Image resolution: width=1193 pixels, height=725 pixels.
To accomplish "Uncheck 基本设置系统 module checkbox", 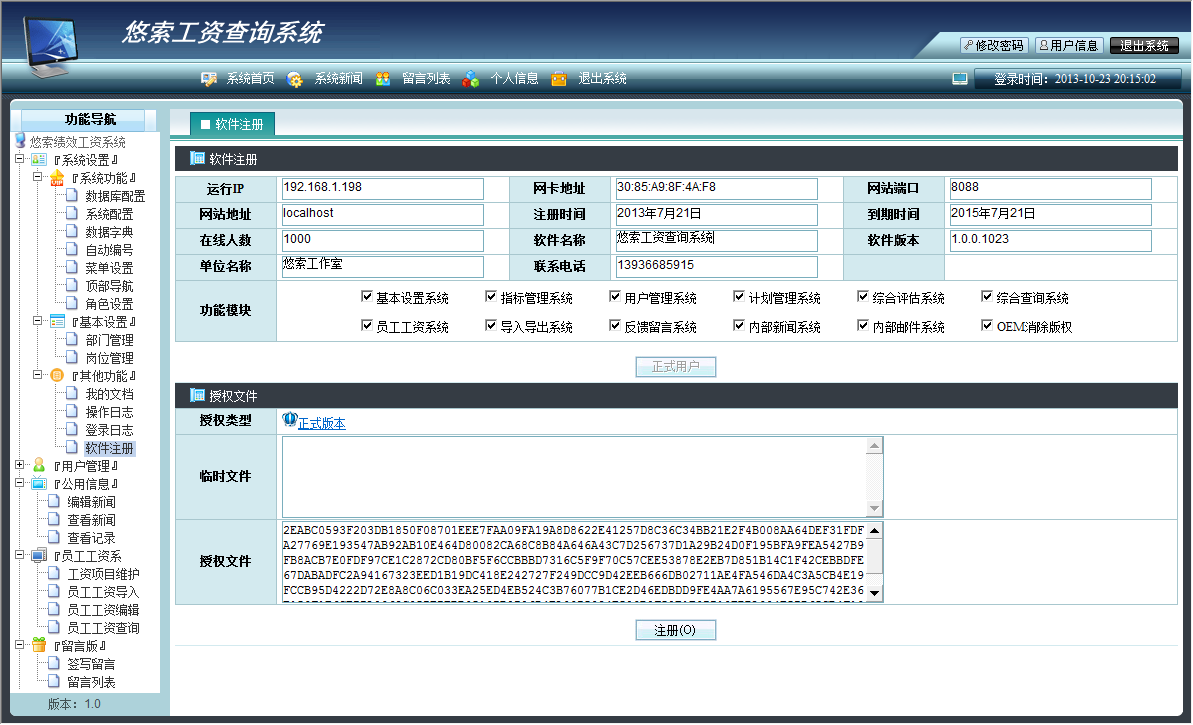I will pos(367,297).
